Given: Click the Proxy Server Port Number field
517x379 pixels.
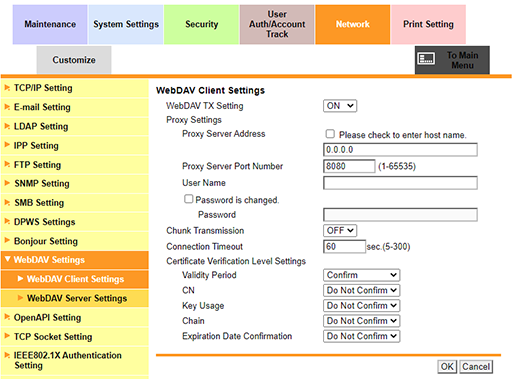Looking at the screenshot, I should coord(349,166).
